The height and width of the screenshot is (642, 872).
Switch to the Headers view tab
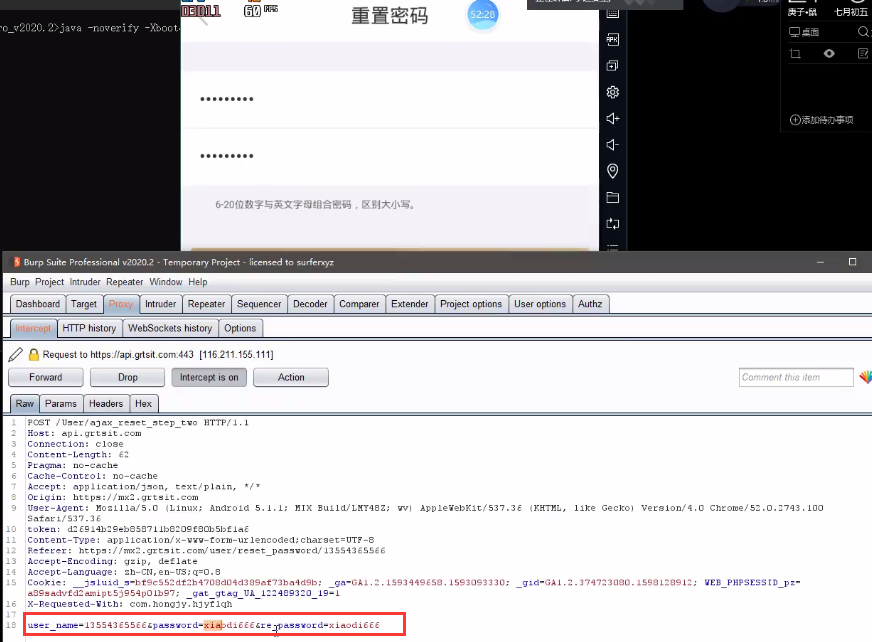click(106, 404)
